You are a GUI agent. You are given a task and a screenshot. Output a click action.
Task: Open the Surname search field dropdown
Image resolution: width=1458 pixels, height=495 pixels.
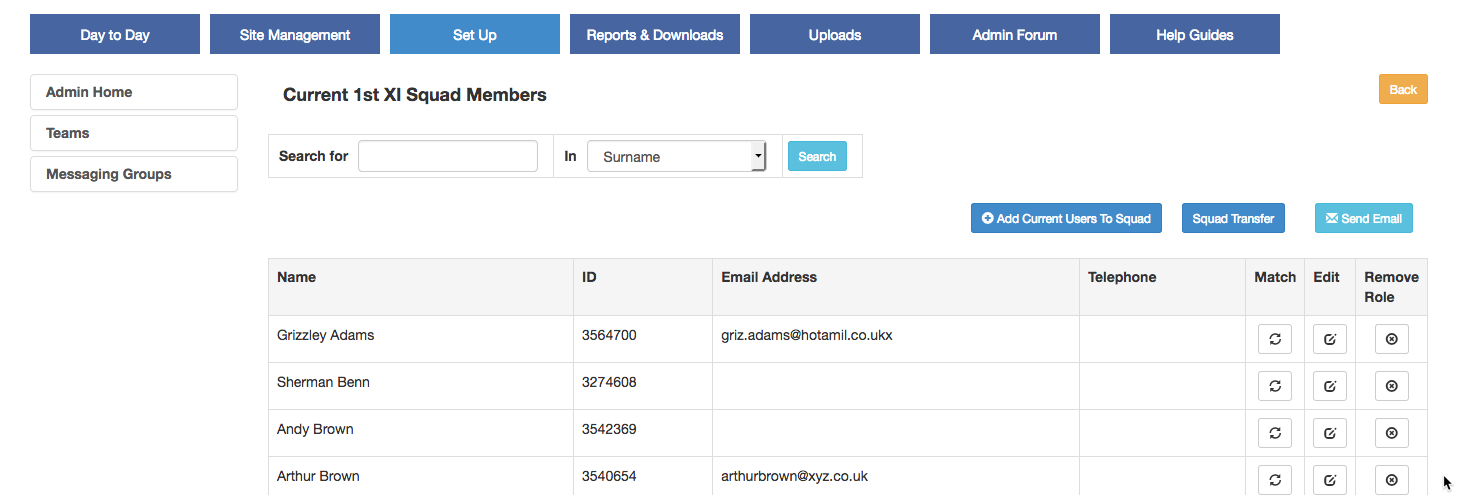coord(676,157)
